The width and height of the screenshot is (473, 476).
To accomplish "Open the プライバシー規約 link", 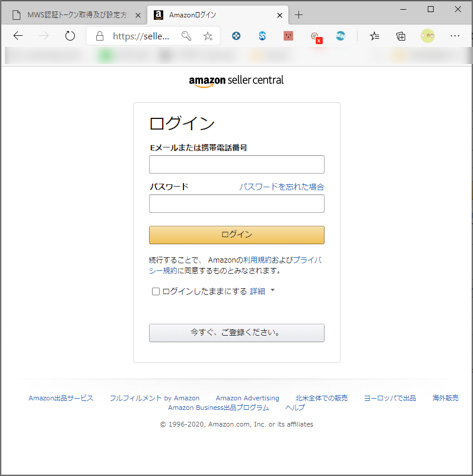I will [x=307, y=260].
